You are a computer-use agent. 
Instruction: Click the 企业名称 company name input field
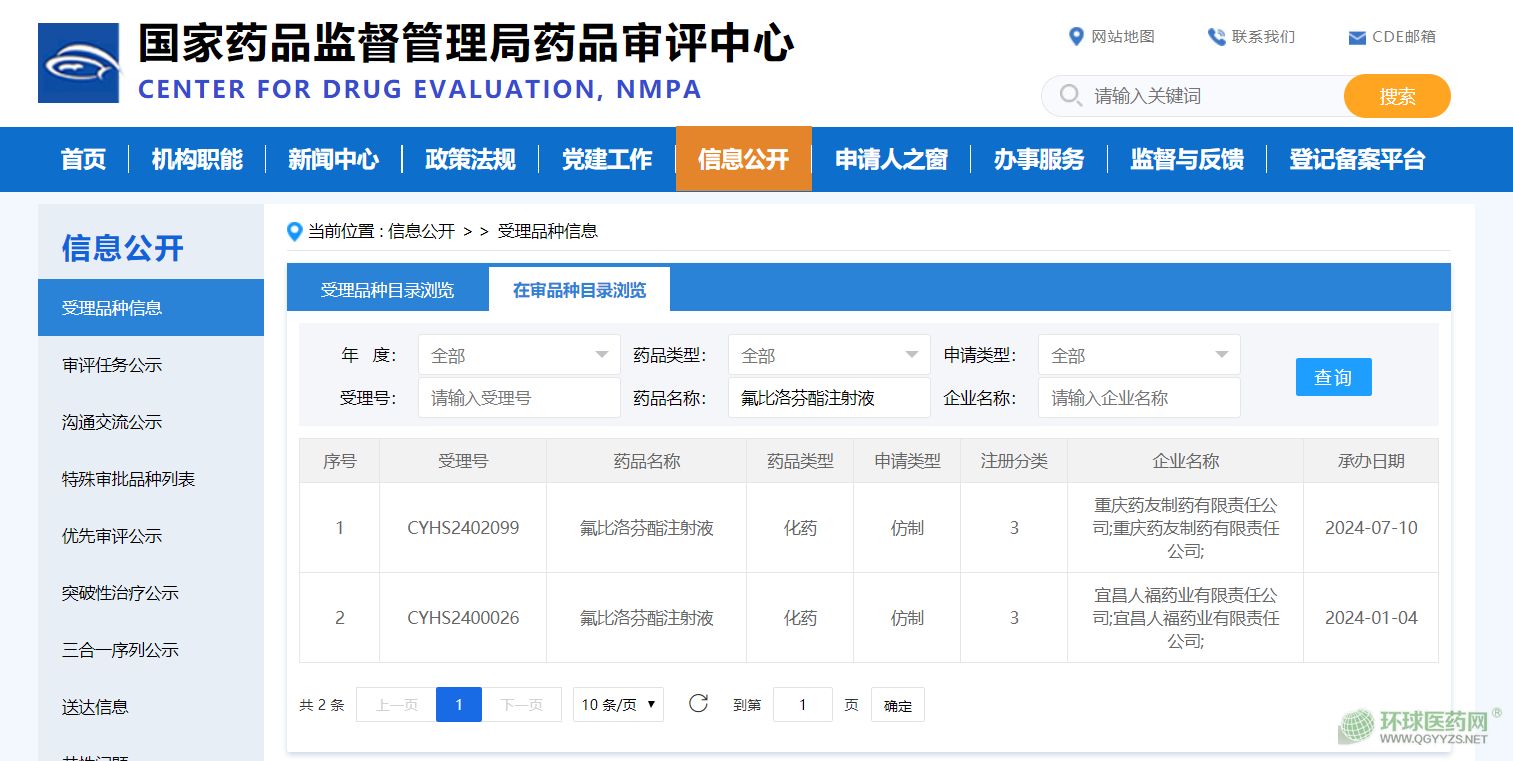point(1139,398)
